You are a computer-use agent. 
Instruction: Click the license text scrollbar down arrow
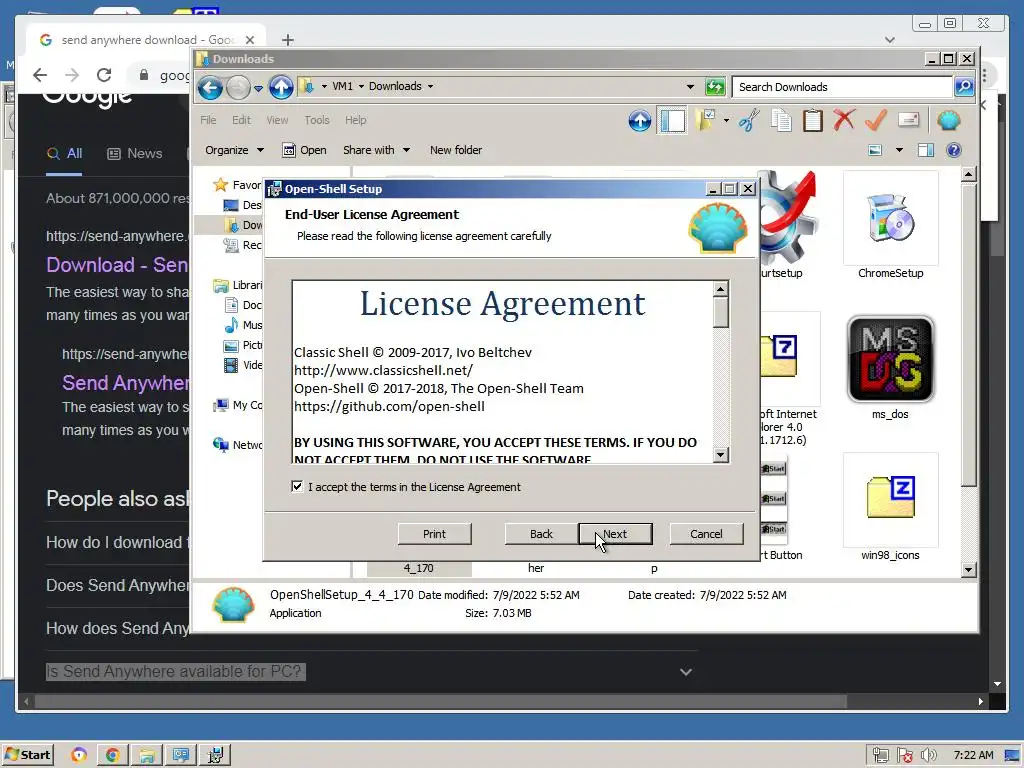pos(720,455)
